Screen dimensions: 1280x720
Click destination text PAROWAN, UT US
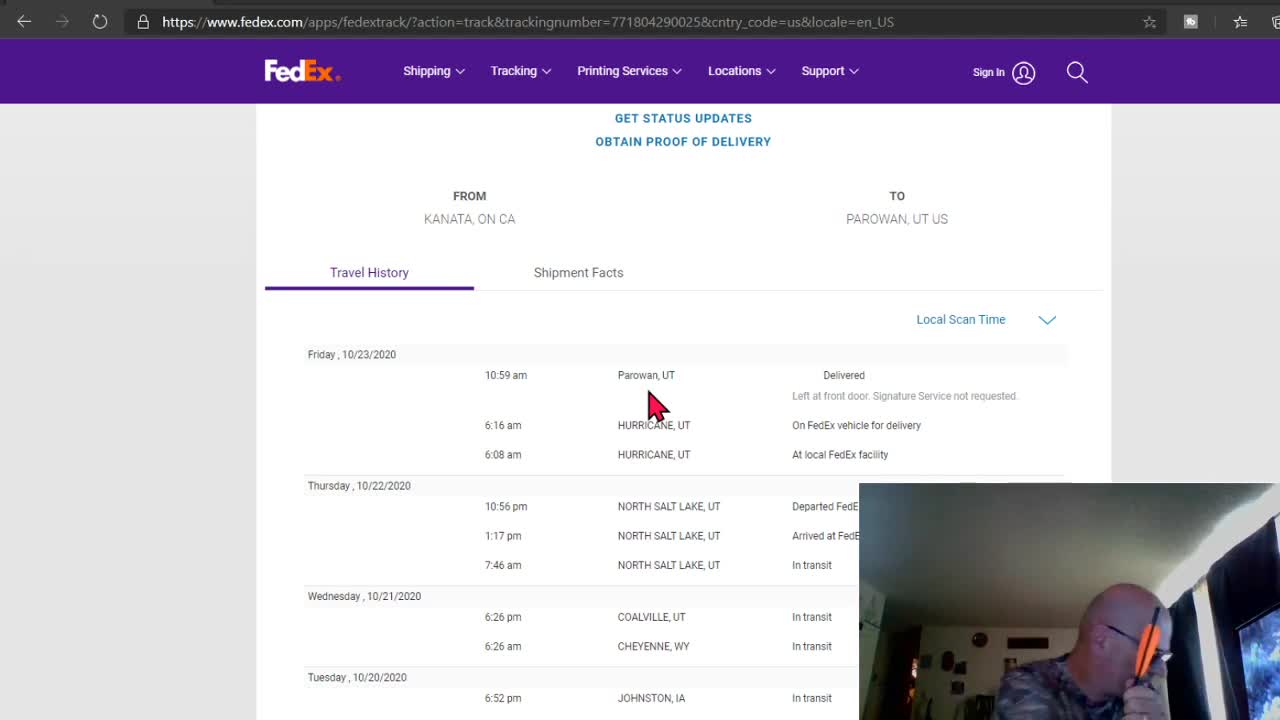point(897,219)
